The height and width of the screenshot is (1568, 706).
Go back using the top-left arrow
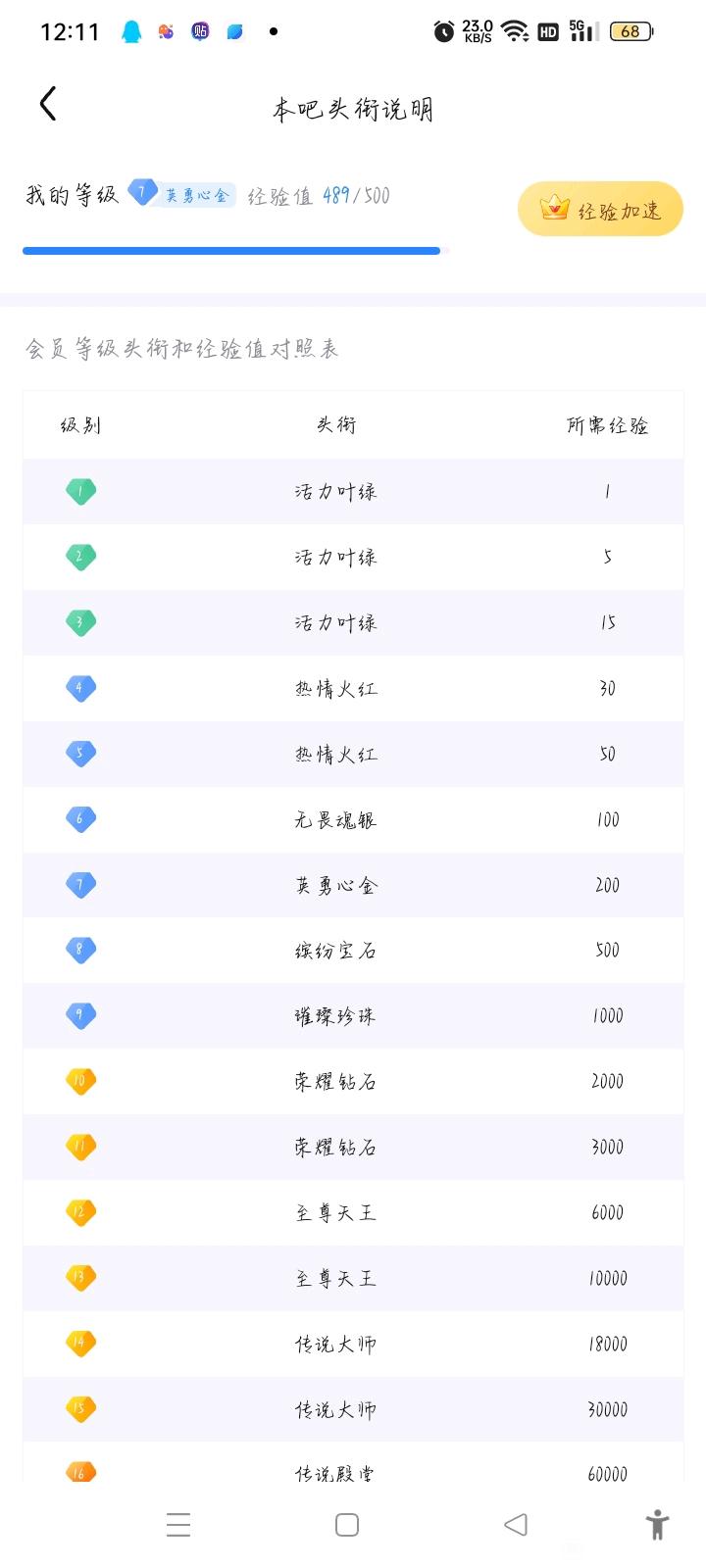(x=48, y=104)
